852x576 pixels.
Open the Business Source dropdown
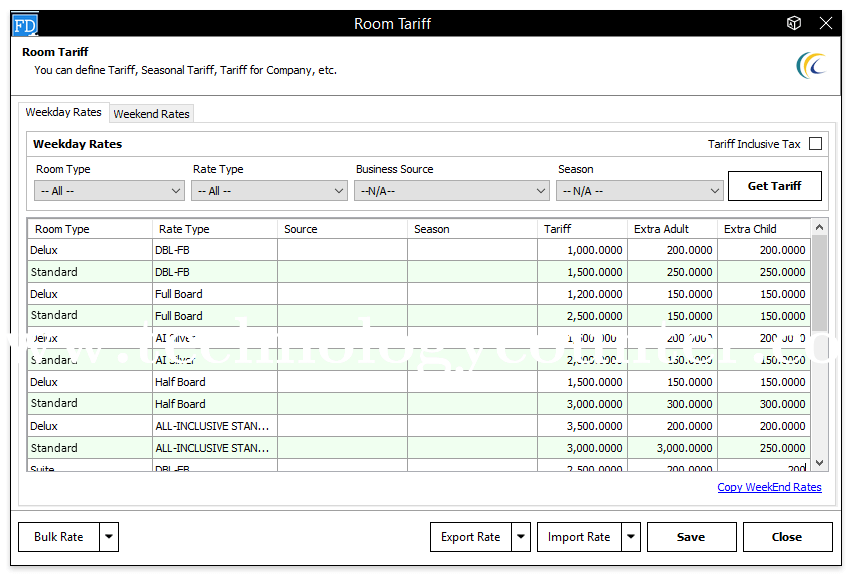tap(452, 191)
